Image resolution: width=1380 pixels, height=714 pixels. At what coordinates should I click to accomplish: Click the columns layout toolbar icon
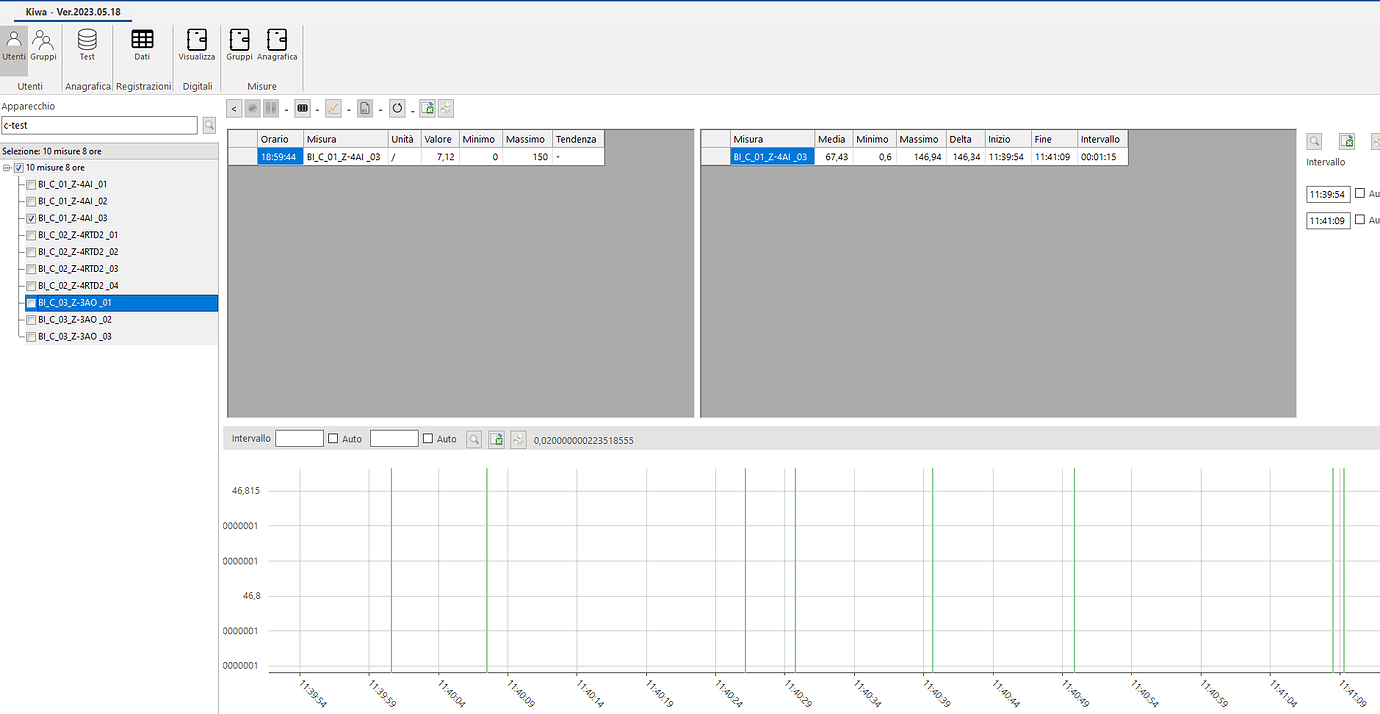coord(269,108)
